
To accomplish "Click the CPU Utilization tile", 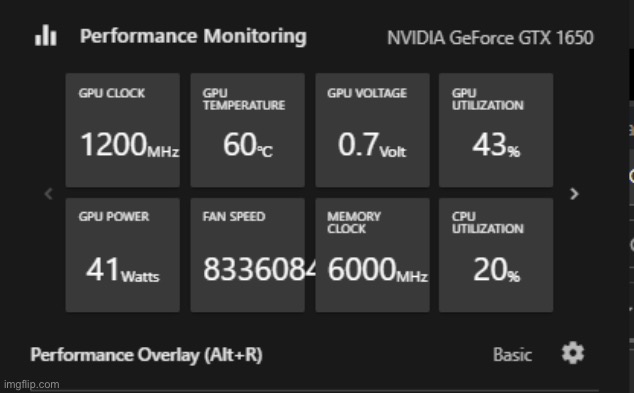I will pyautogui.click(x=496, y=255).
